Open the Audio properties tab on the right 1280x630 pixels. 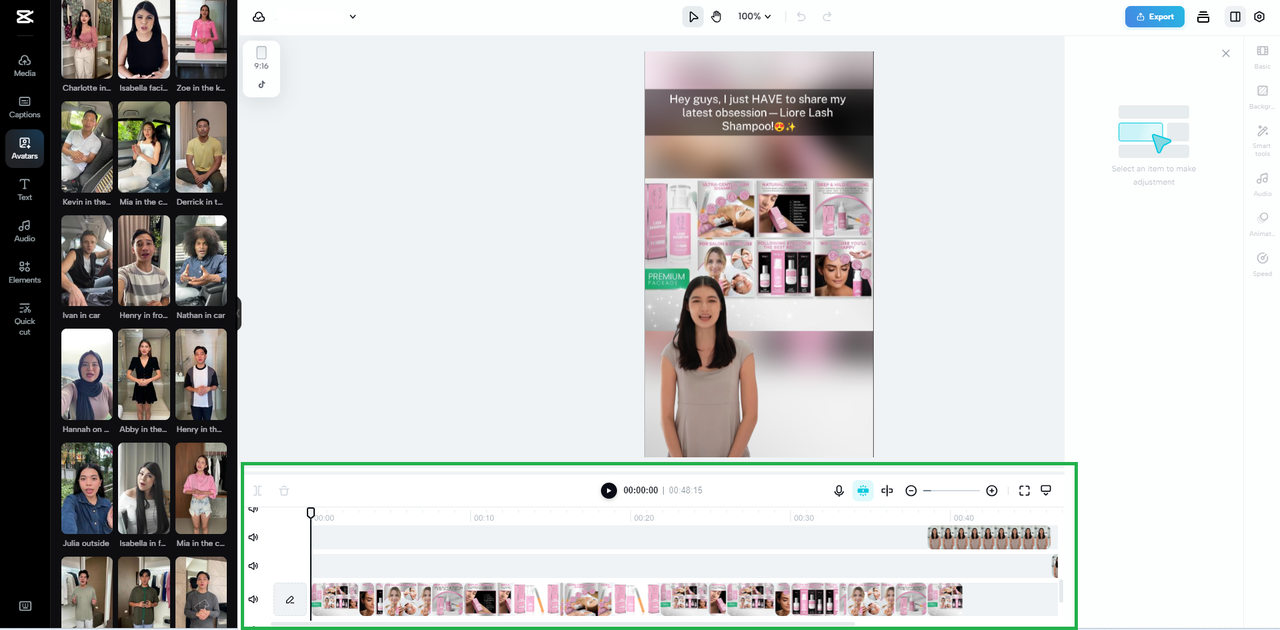pyautogui.click(x=1262, y=184)
